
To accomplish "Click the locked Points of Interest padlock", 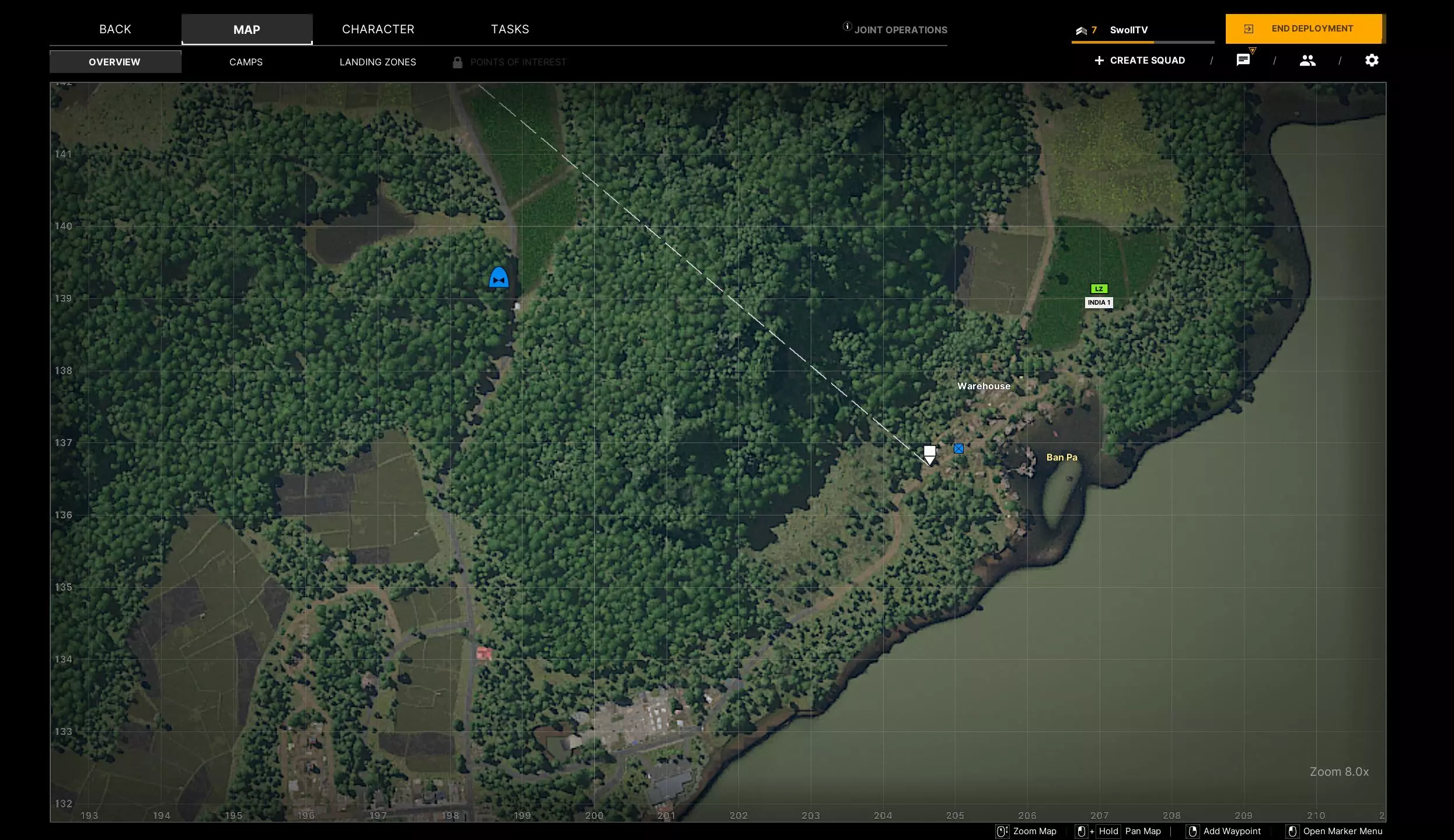I will coord(458,62).
